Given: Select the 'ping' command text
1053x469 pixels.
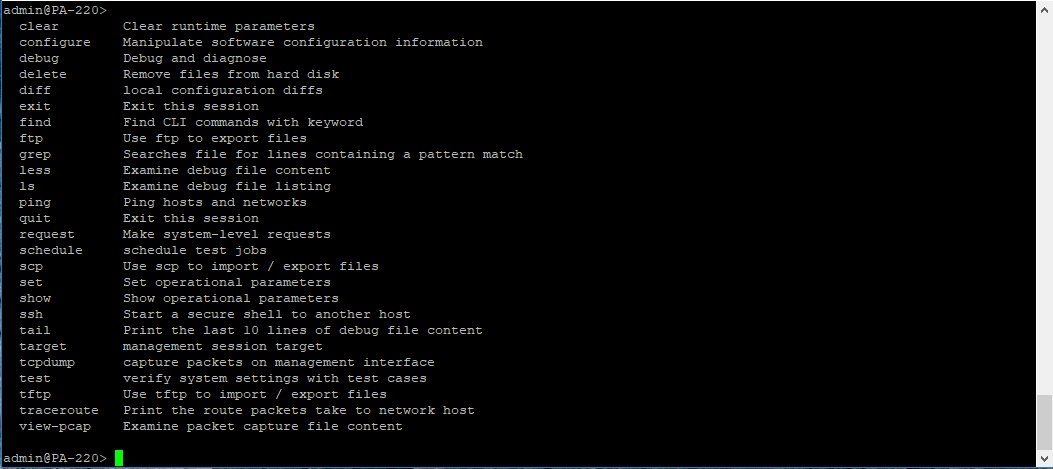Looking at the screenshot, I should (35, 202).
